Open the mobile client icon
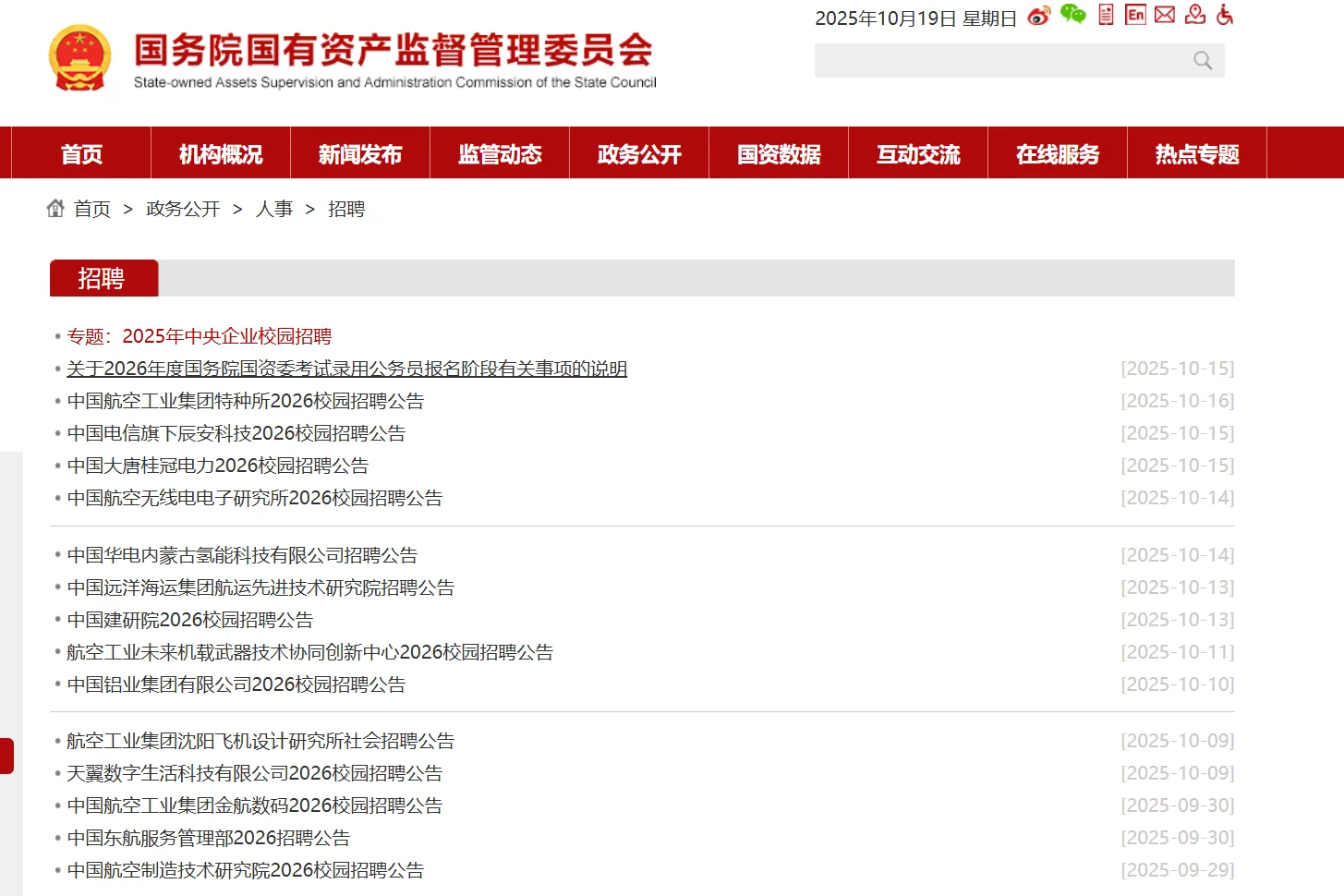1344x896 pixels. point(1106,14)
